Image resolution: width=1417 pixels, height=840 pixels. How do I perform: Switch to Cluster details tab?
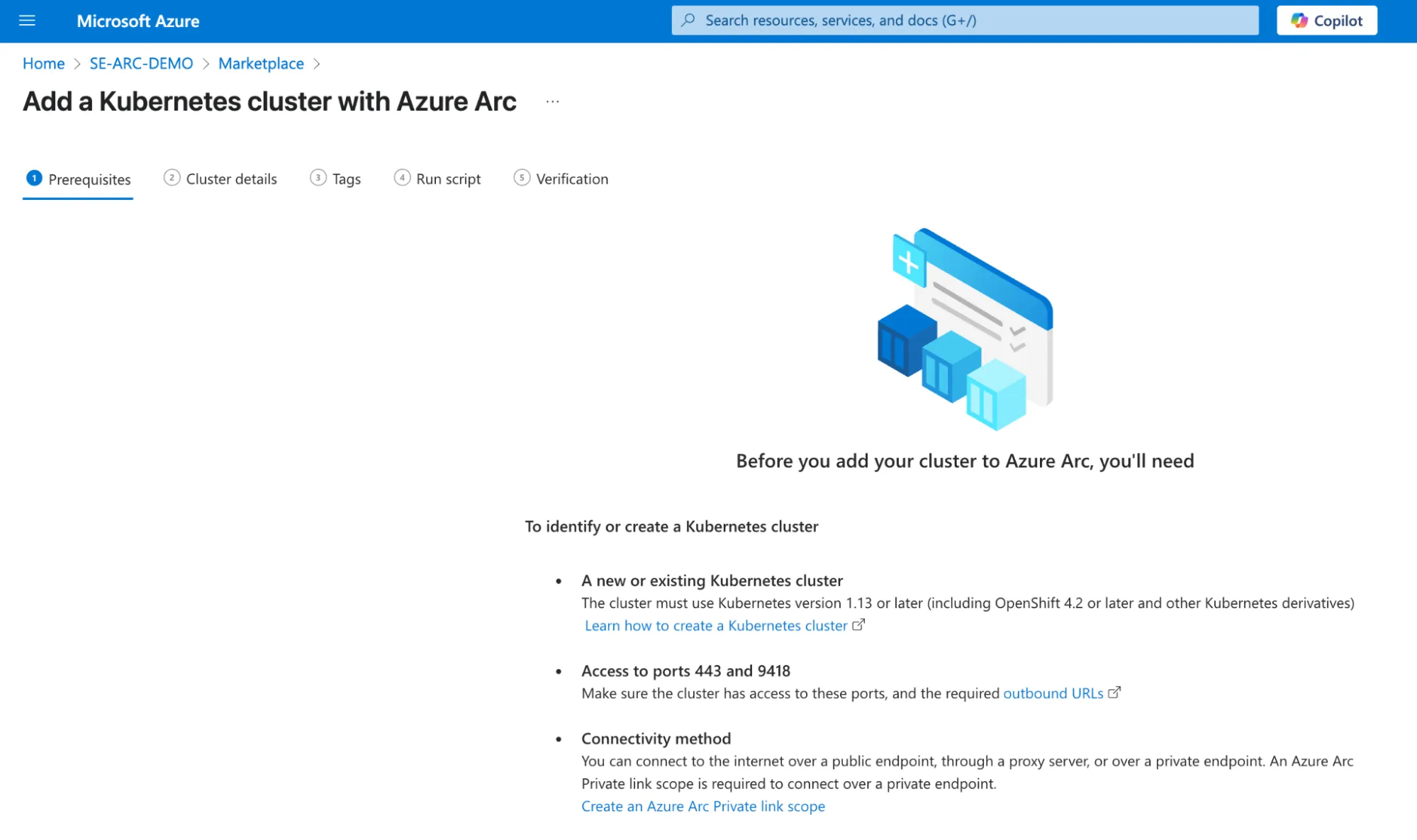(x=220, y=179)
